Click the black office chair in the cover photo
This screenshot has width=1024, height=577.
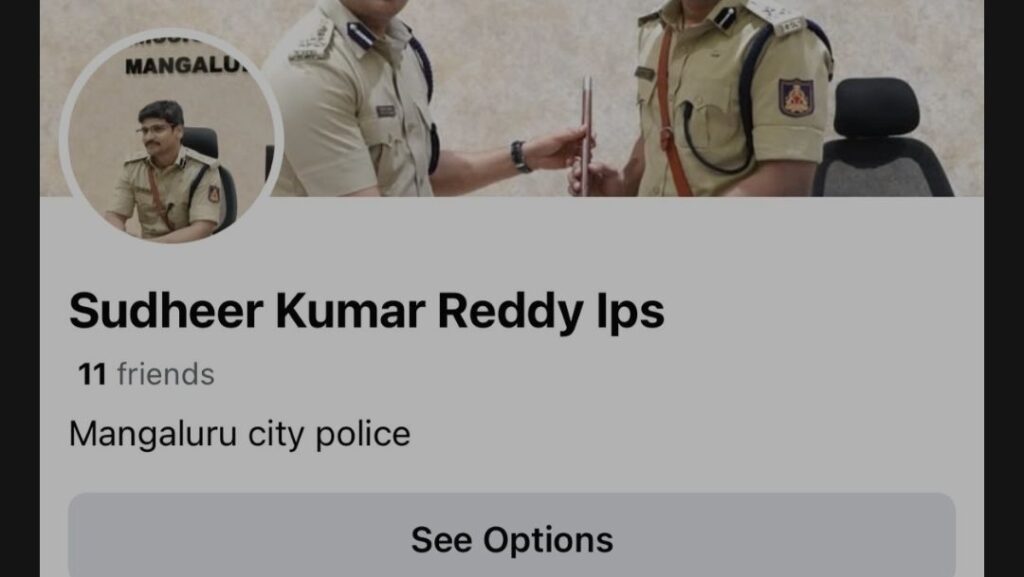click(x=882, y=138)
